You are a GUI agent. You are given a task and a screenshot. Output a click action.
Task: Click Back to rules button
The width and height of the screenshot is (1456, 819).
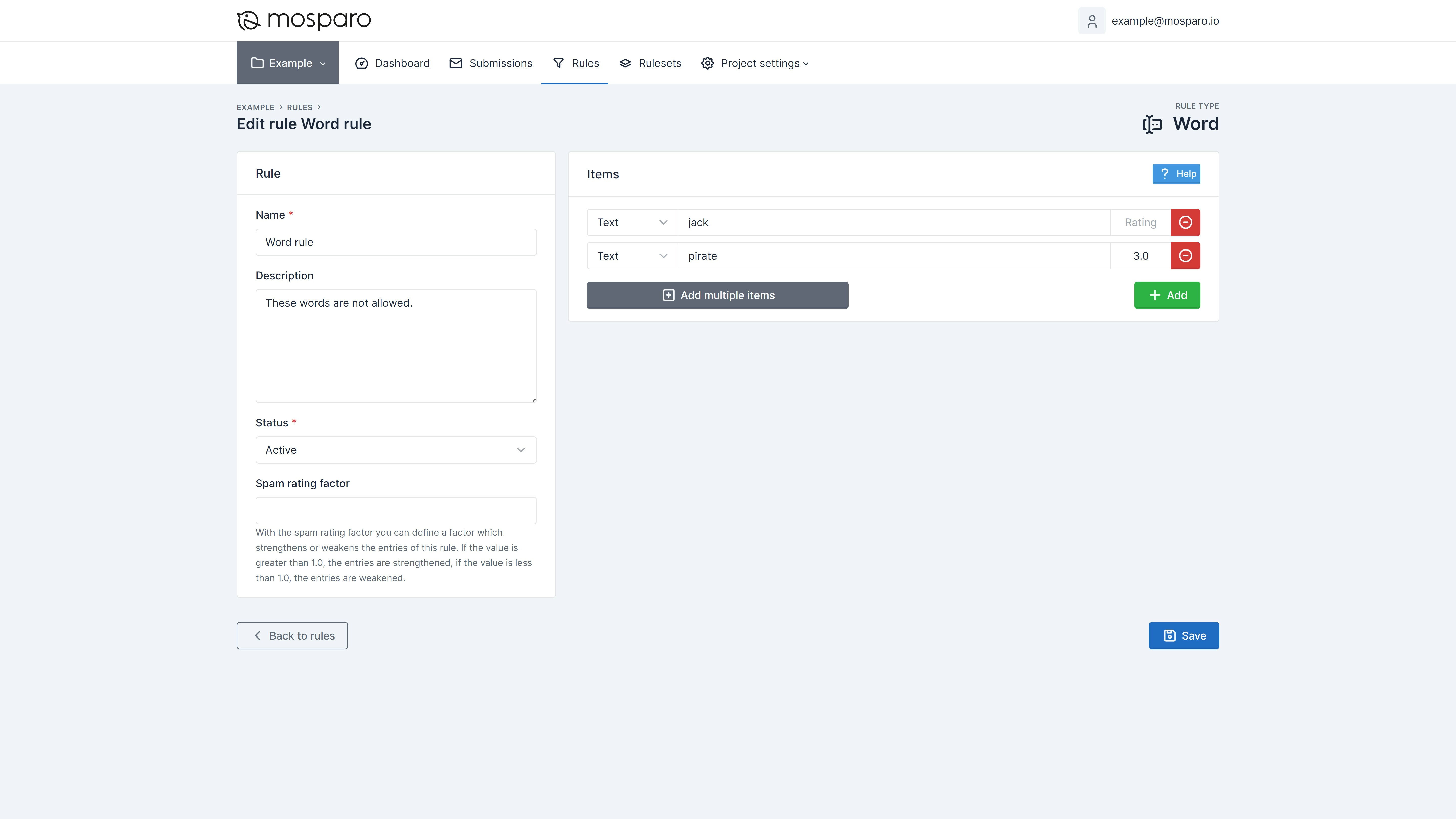[x=292, y=636]
